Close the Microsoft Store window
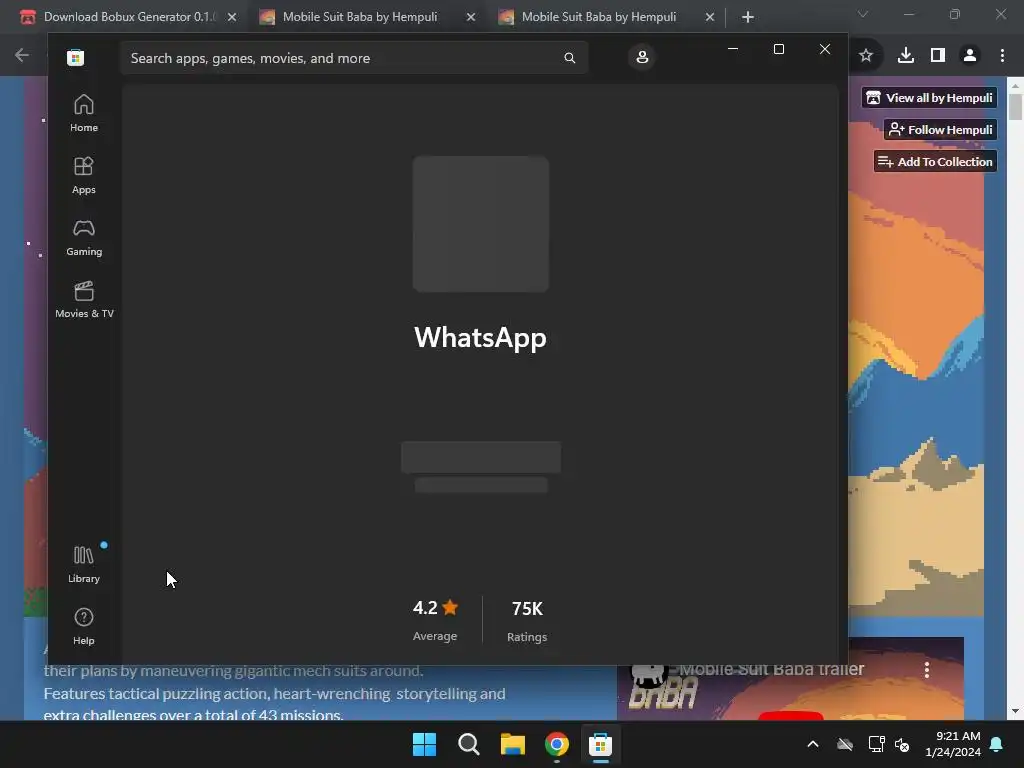Image resolution: width=1024 pixels, height=768 pixels. 825,49
